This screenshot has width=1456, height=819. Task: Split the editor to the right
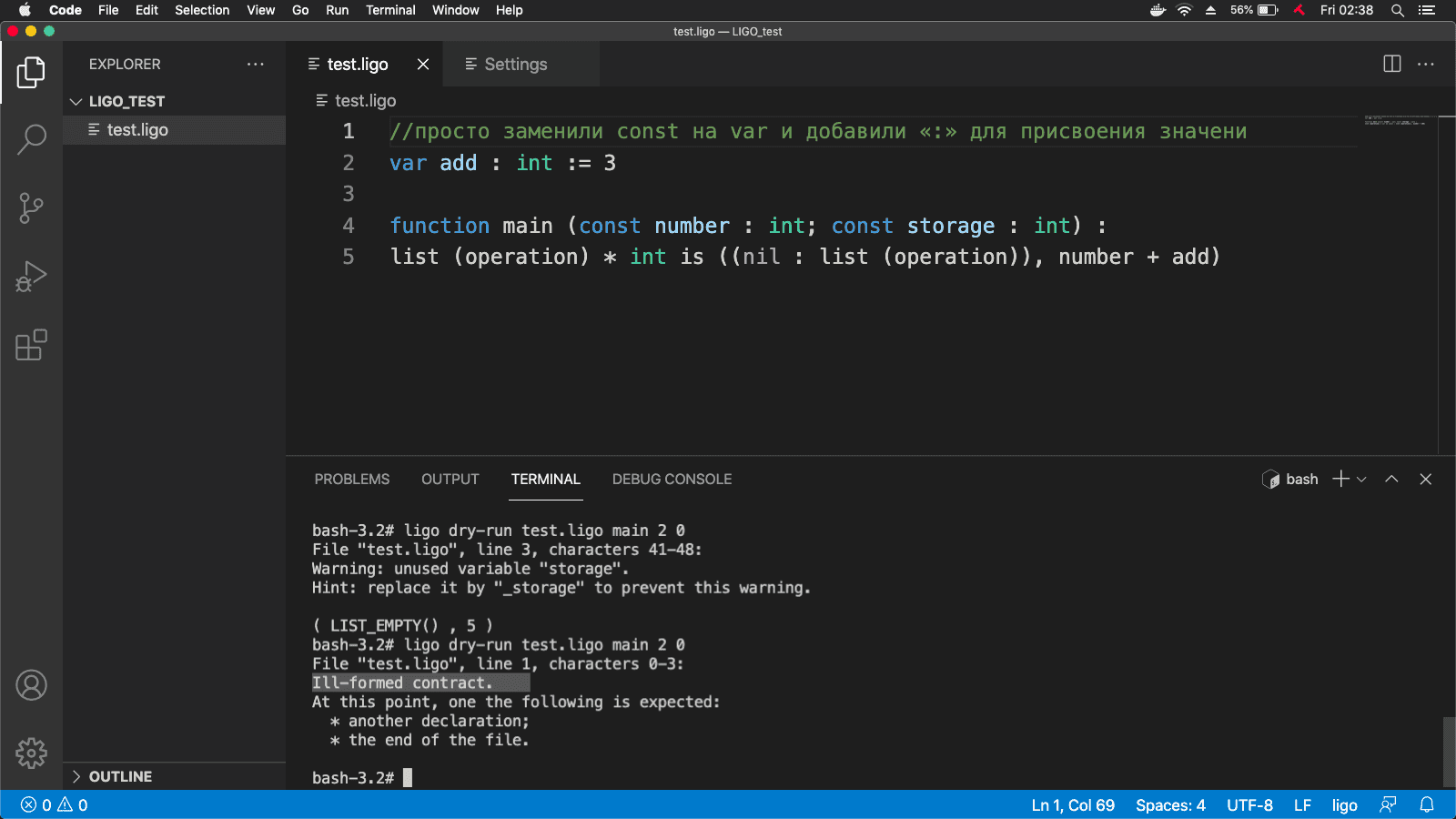point(1391,64)
